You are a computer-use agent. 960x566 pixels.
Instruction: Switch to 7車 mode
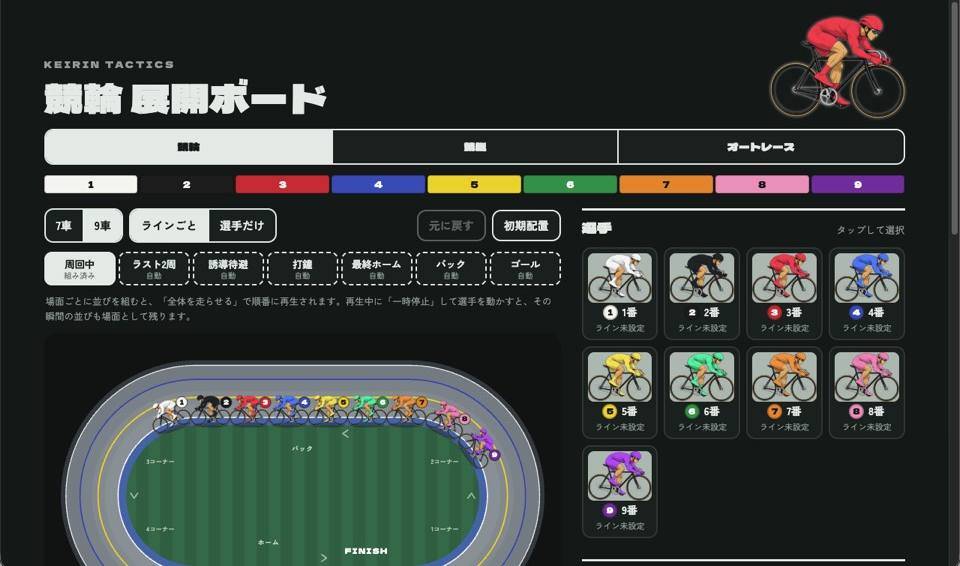64,225
